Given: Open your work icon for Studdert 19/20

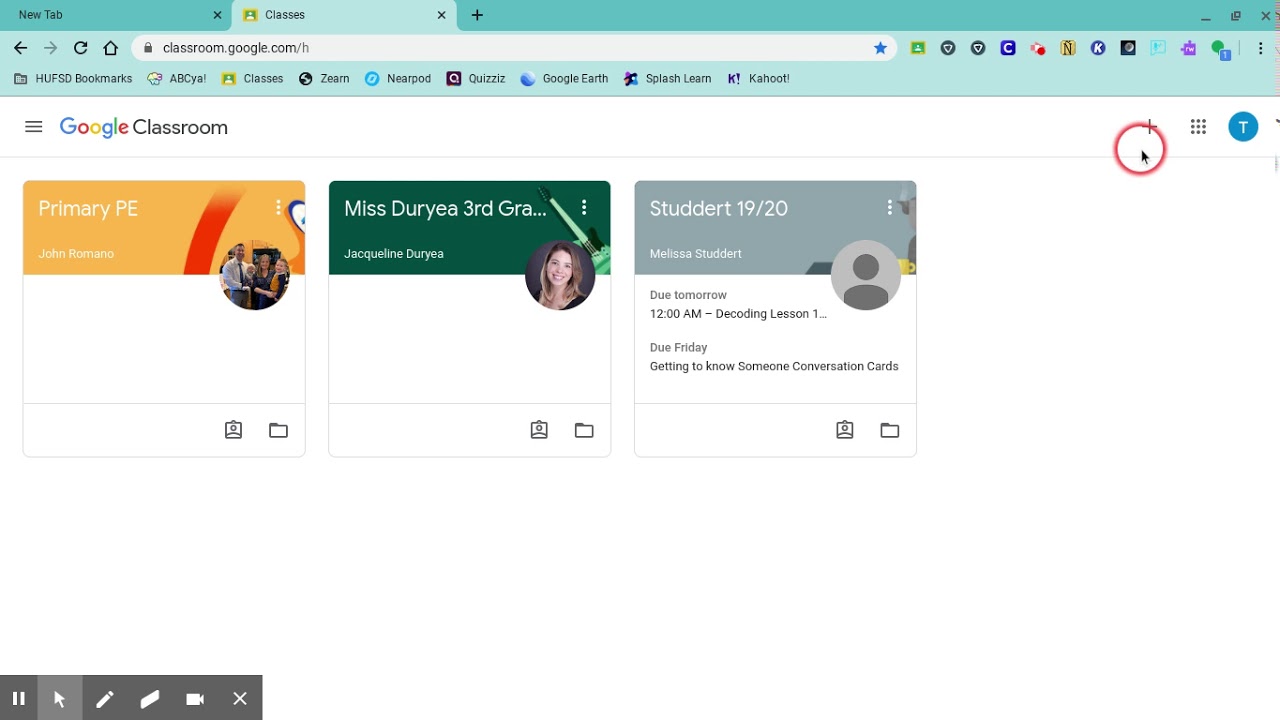Looking at the screenshot, I should (845, 430).
